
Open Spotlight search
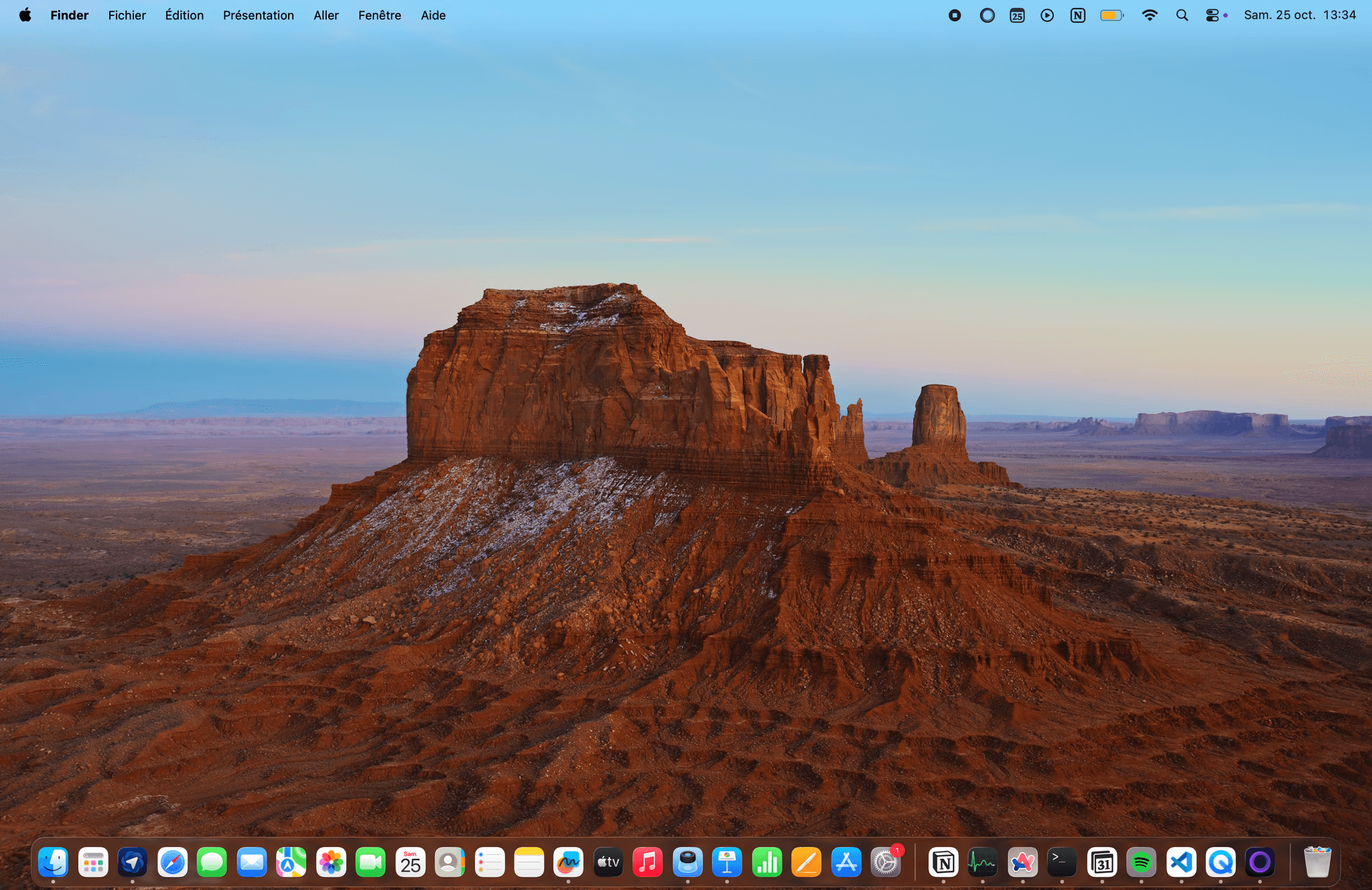pyautogui.click(x=1182, y=15)
